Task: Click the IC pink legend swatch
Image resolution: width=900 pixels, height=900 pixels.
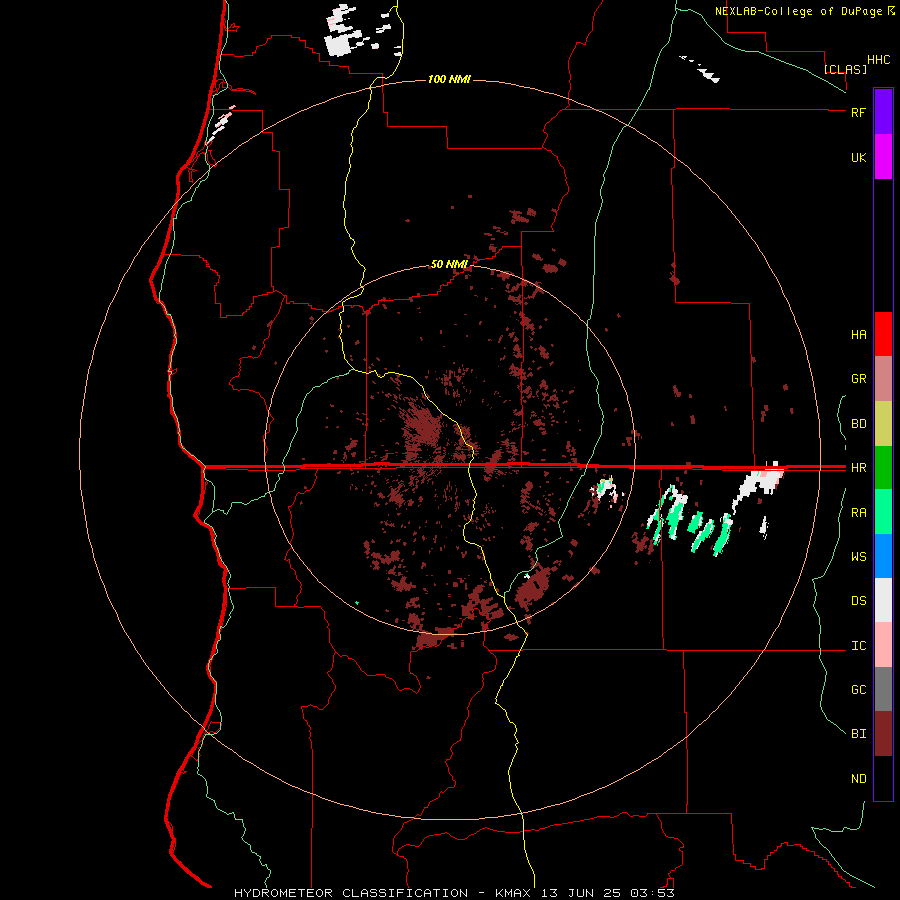Action: (883, 645)
